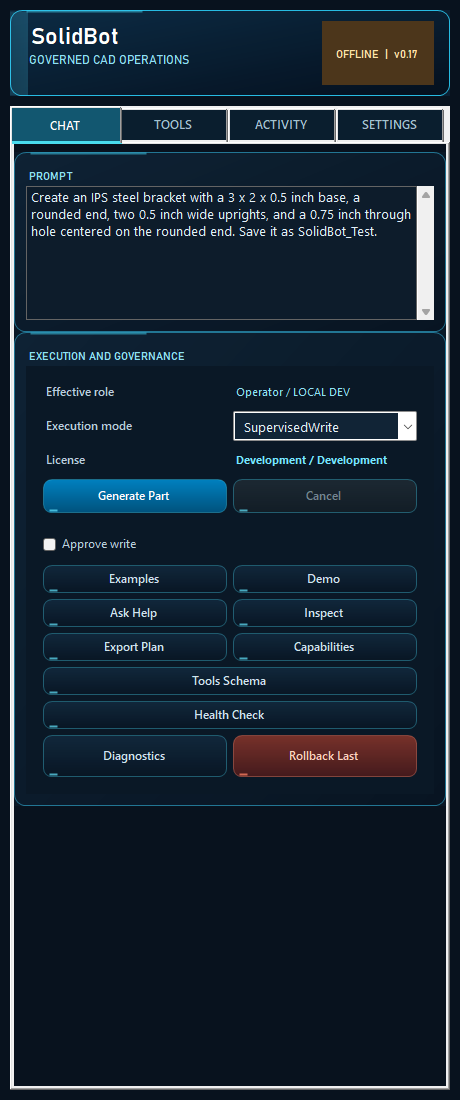Open the TOOLS tab

174,125
